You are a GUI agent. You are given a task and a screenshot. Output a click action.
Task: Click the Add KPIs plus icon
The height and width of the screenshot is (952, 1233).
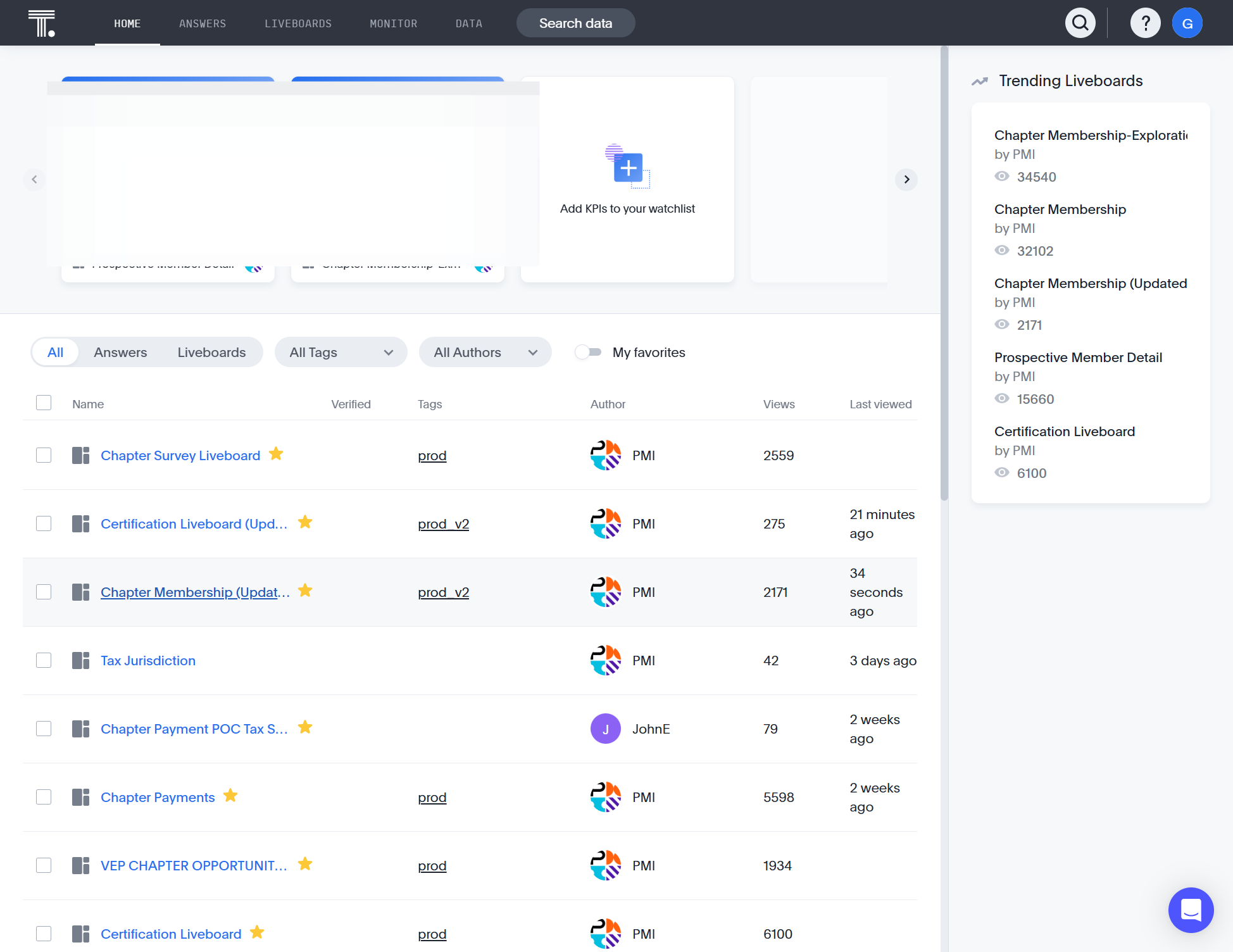(x=628, y=167)
